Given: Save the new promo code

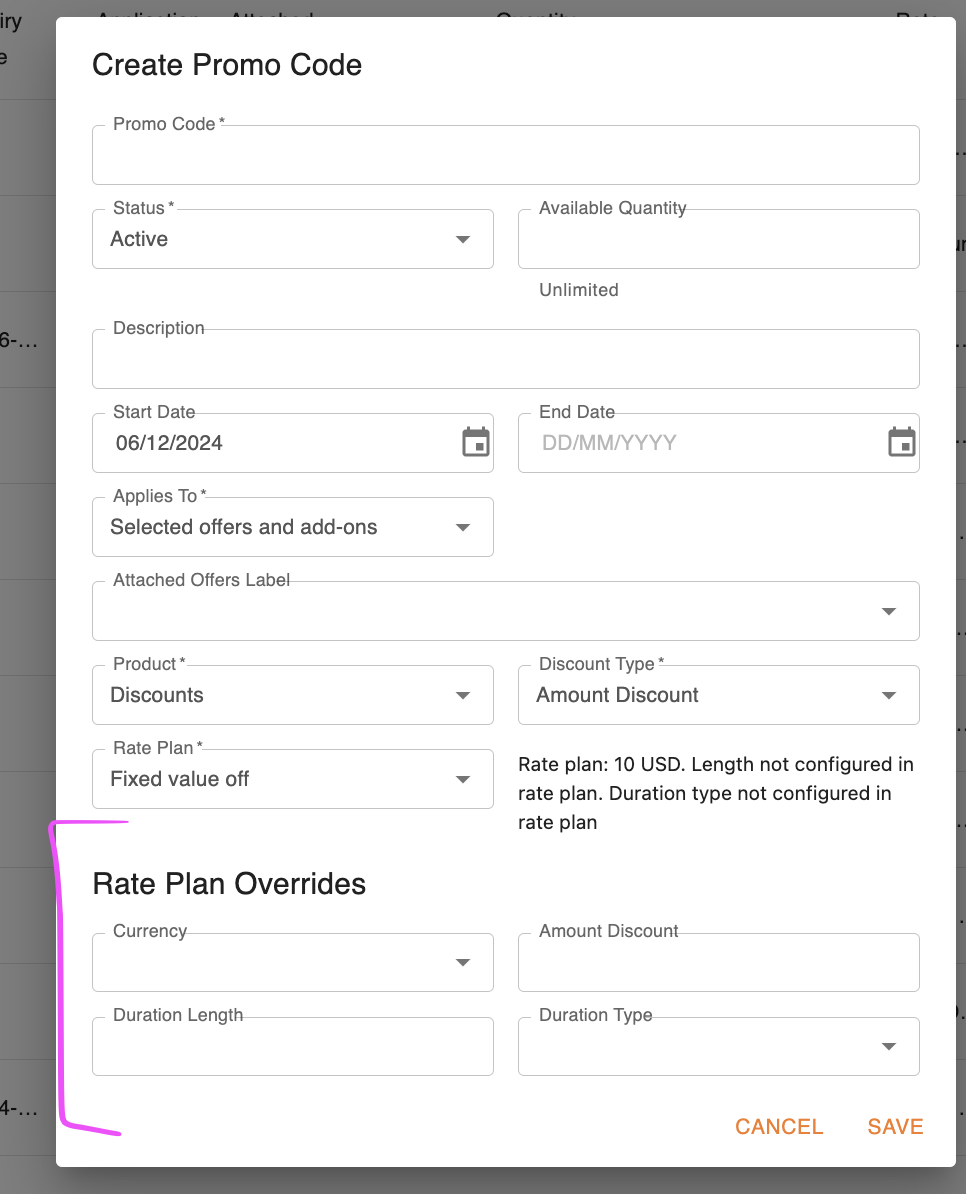Looking at the screenshot, I should point(895,1126).
